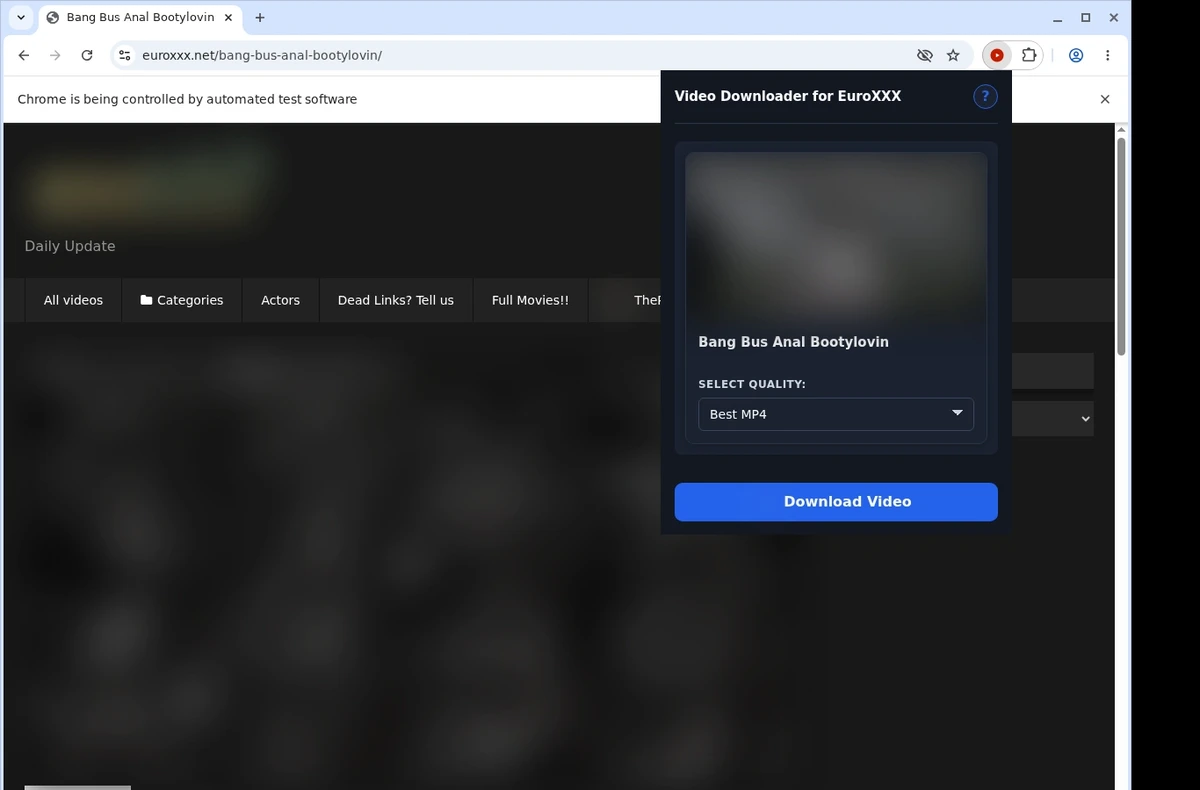Reload the current page

point(87,56)
